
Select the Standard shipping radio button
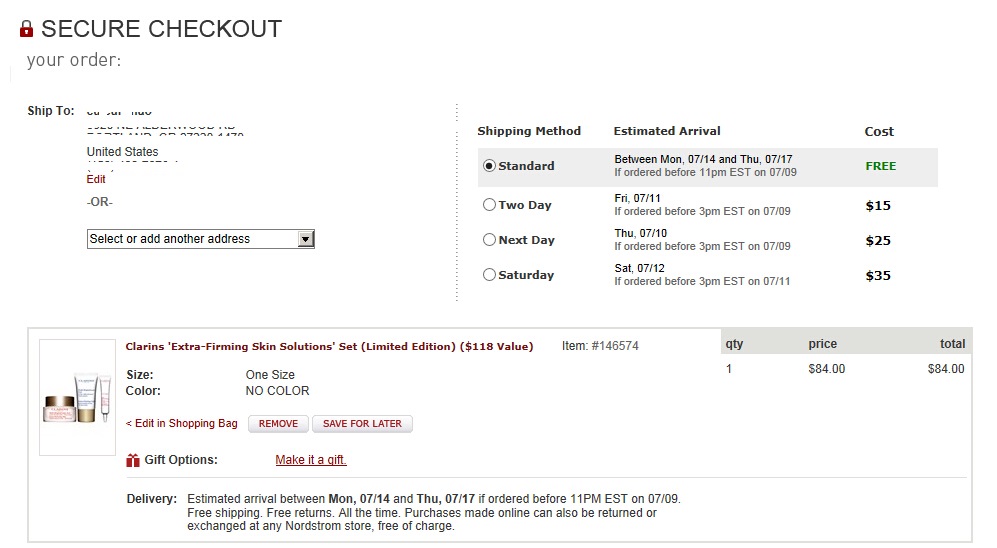click(489, 166)
